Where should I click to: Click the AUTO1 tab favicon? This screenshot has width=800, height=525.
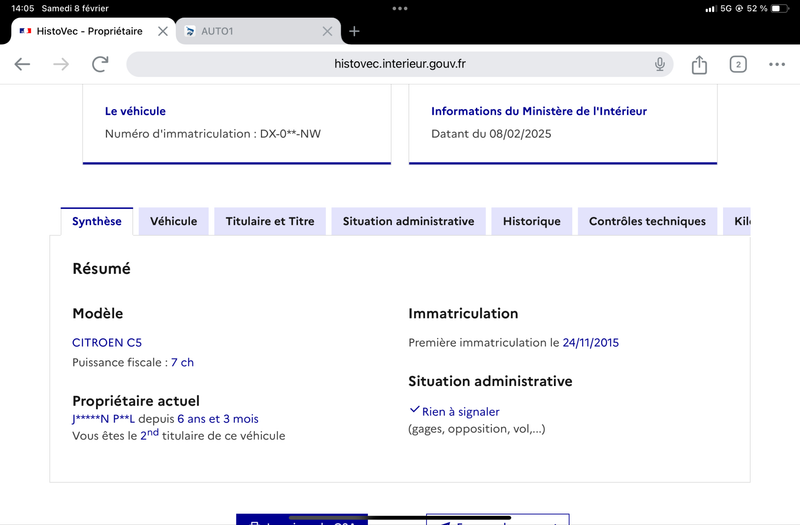[190, 32]
